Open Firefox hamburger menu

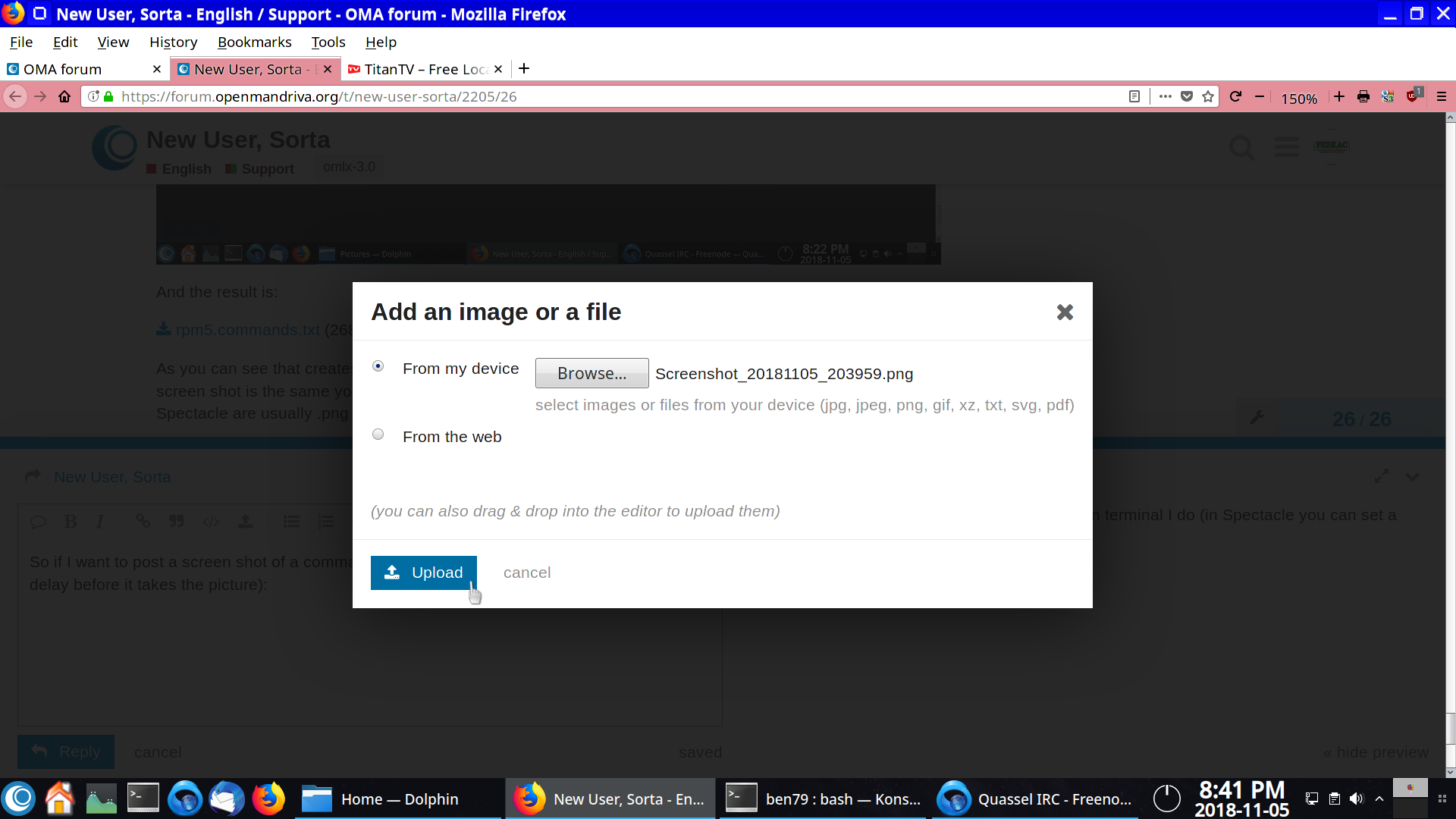click(1442, 96)
